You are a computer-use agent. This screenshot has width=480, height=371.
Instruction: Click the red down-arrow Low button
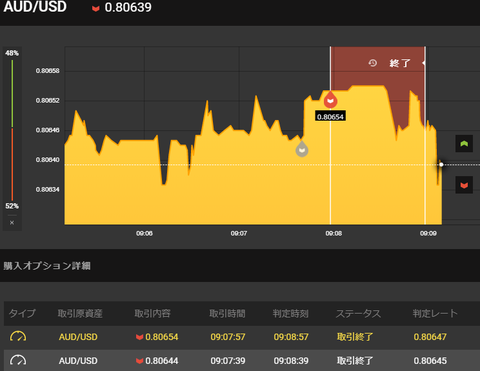464,185
